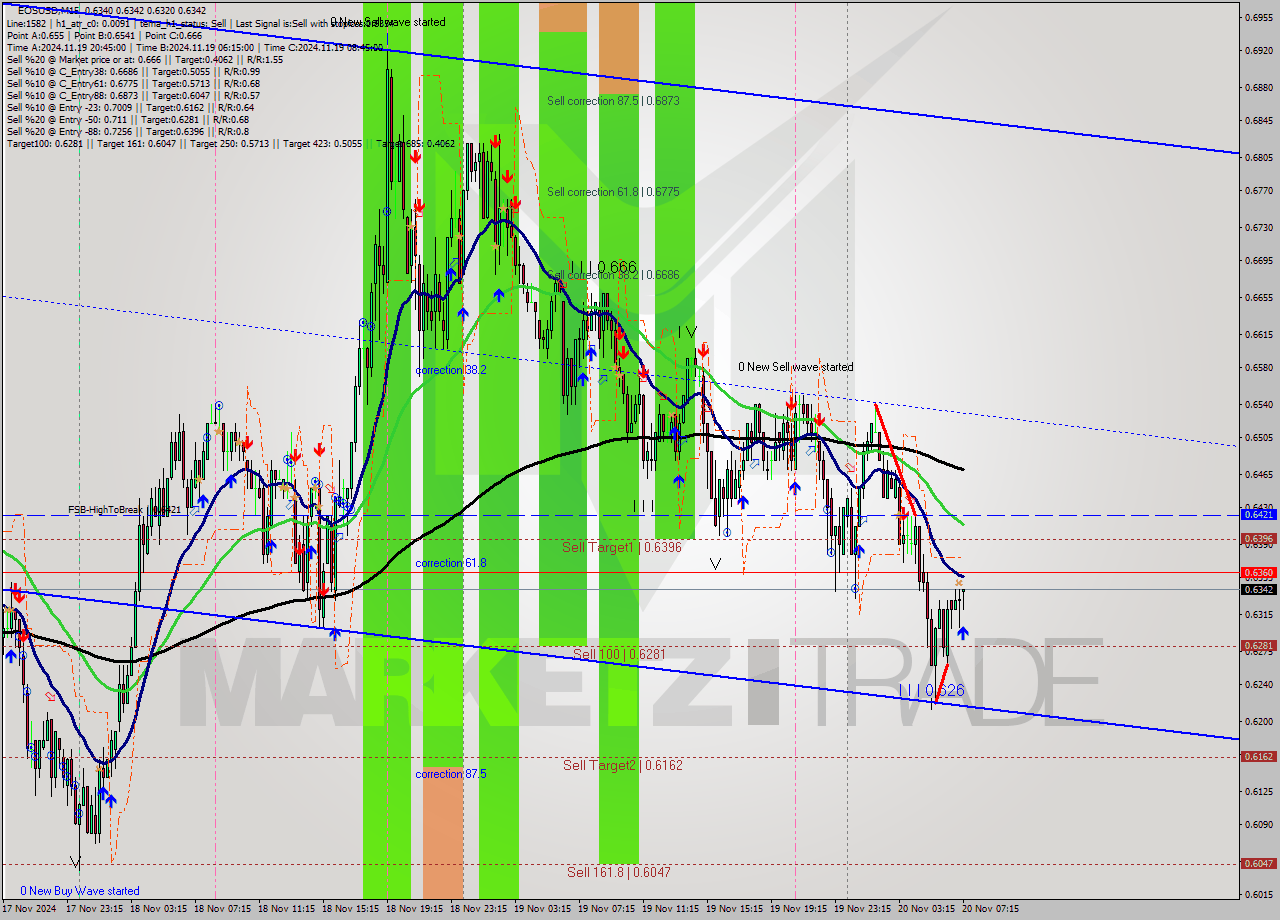Click the 'Sell Target1 | 0.6396' label
The height and width of the screenshot is (920, 1280).
click(622, 547)
